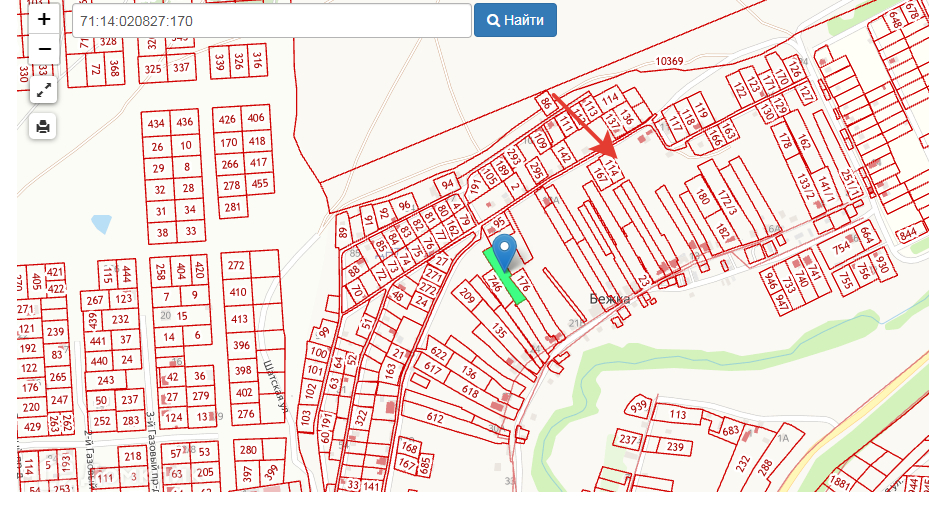
Task: Select parcel 612
Action: 435,418
